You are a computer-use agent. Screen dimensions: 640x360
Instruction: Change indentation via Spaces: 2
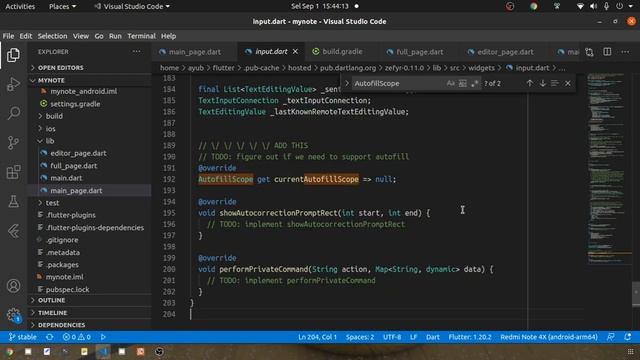point(360,337)
